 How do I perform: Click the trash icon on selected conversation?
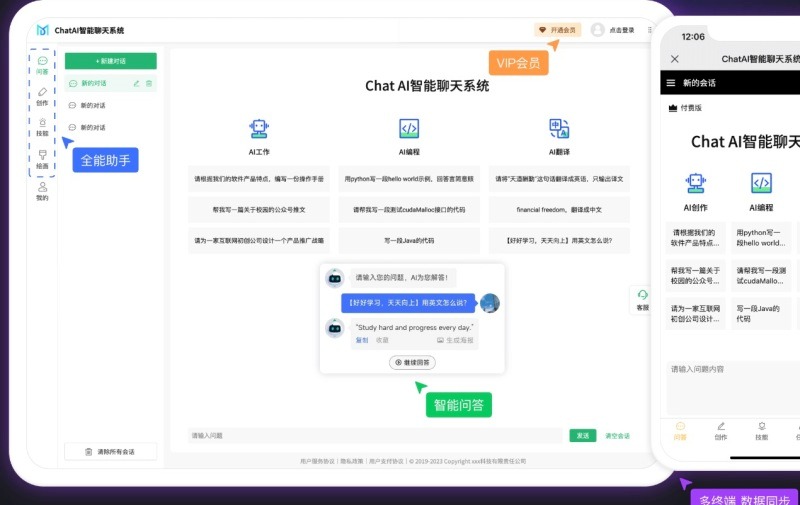149,83
